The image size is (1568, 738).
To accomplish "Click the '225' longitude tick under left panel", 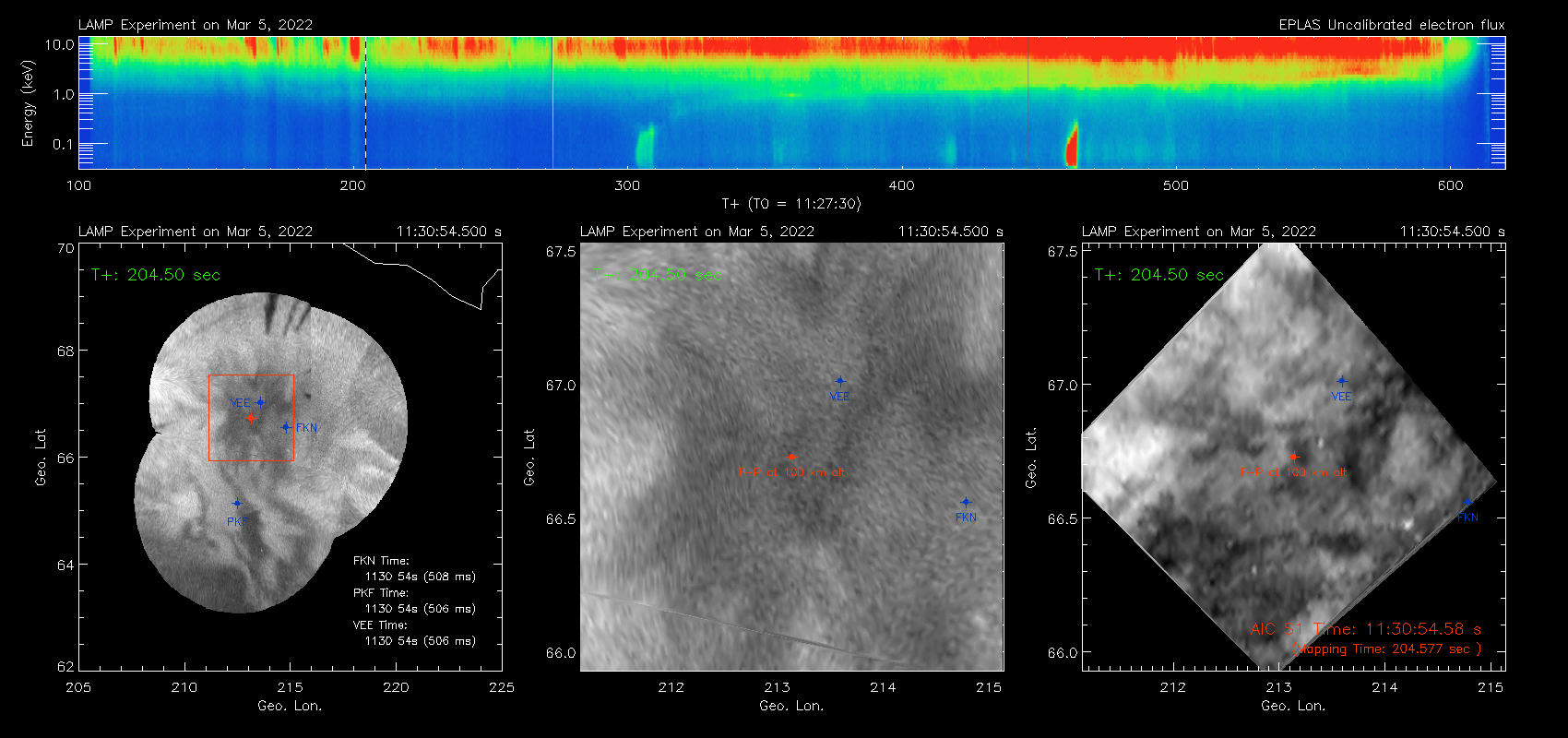I will tap(502, 687).
